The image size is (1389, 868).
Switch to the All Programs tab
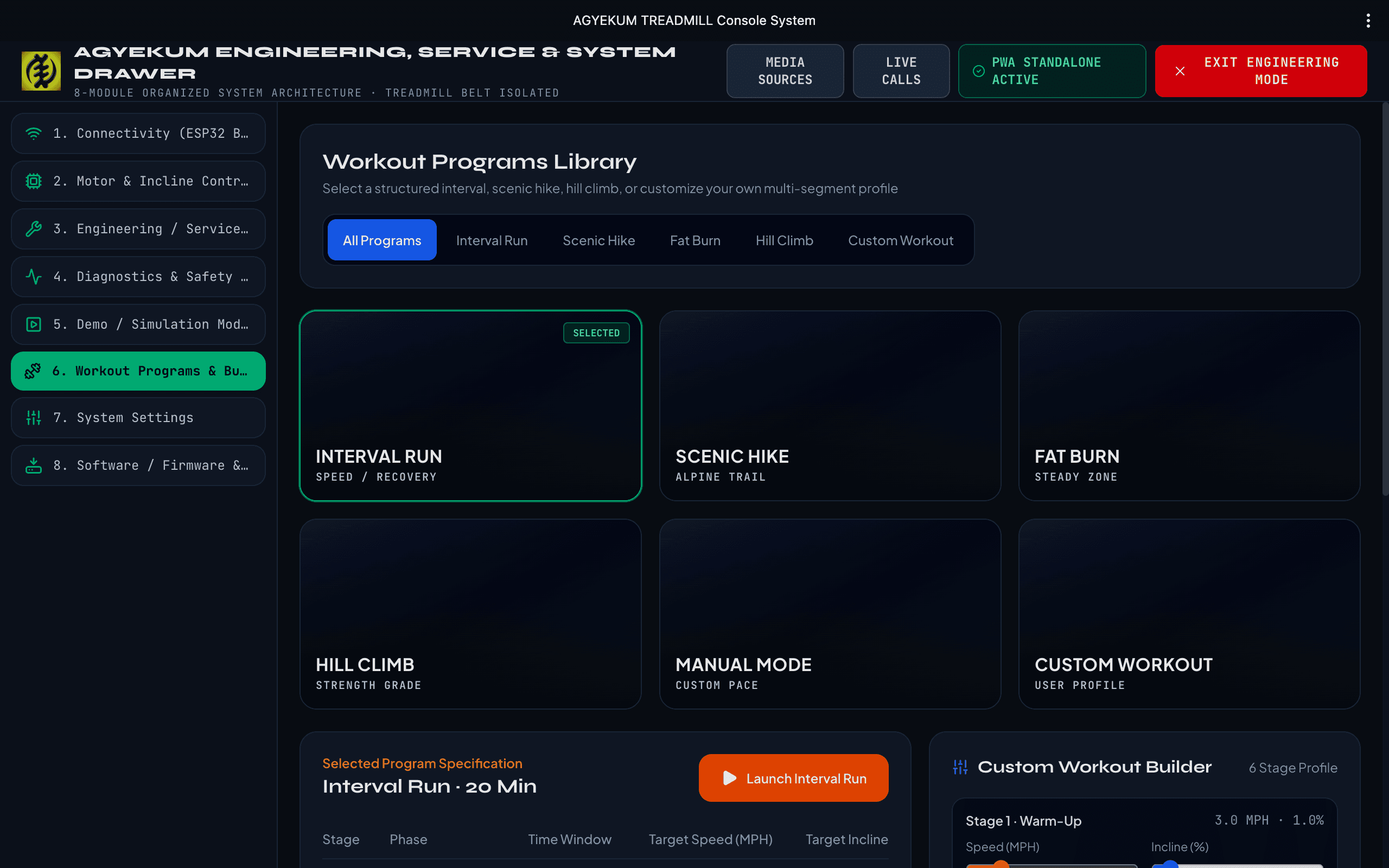(x=381, y=240)
